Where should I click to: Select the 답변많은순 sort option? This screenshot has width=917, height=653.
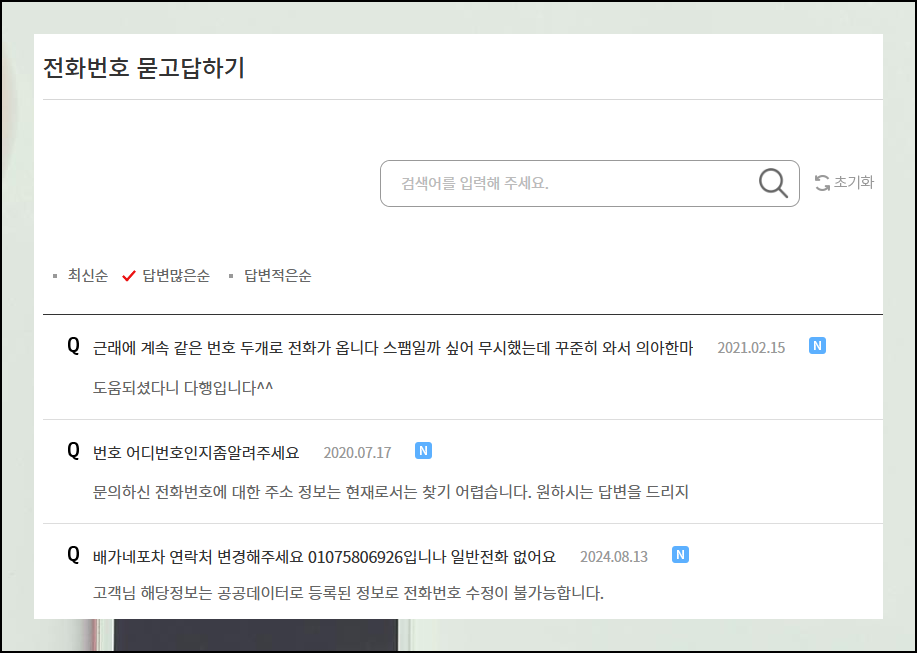click(176, 275)
